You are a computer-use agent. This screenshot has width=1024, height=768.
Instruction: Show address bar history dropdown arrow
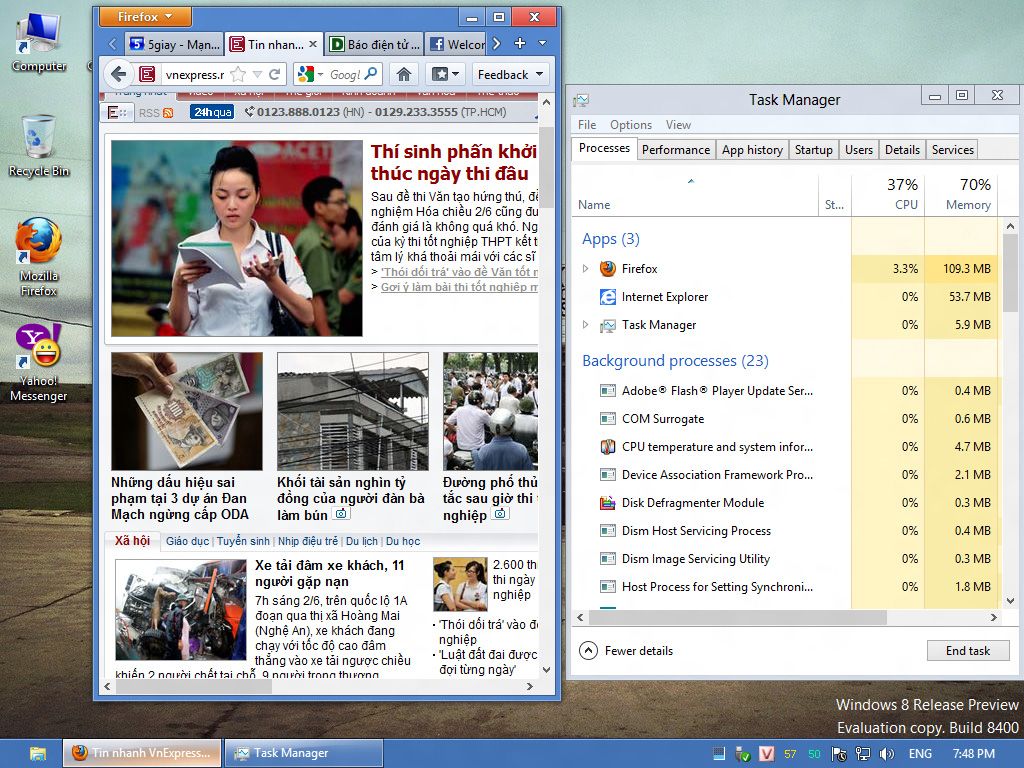tap(257, 74)
